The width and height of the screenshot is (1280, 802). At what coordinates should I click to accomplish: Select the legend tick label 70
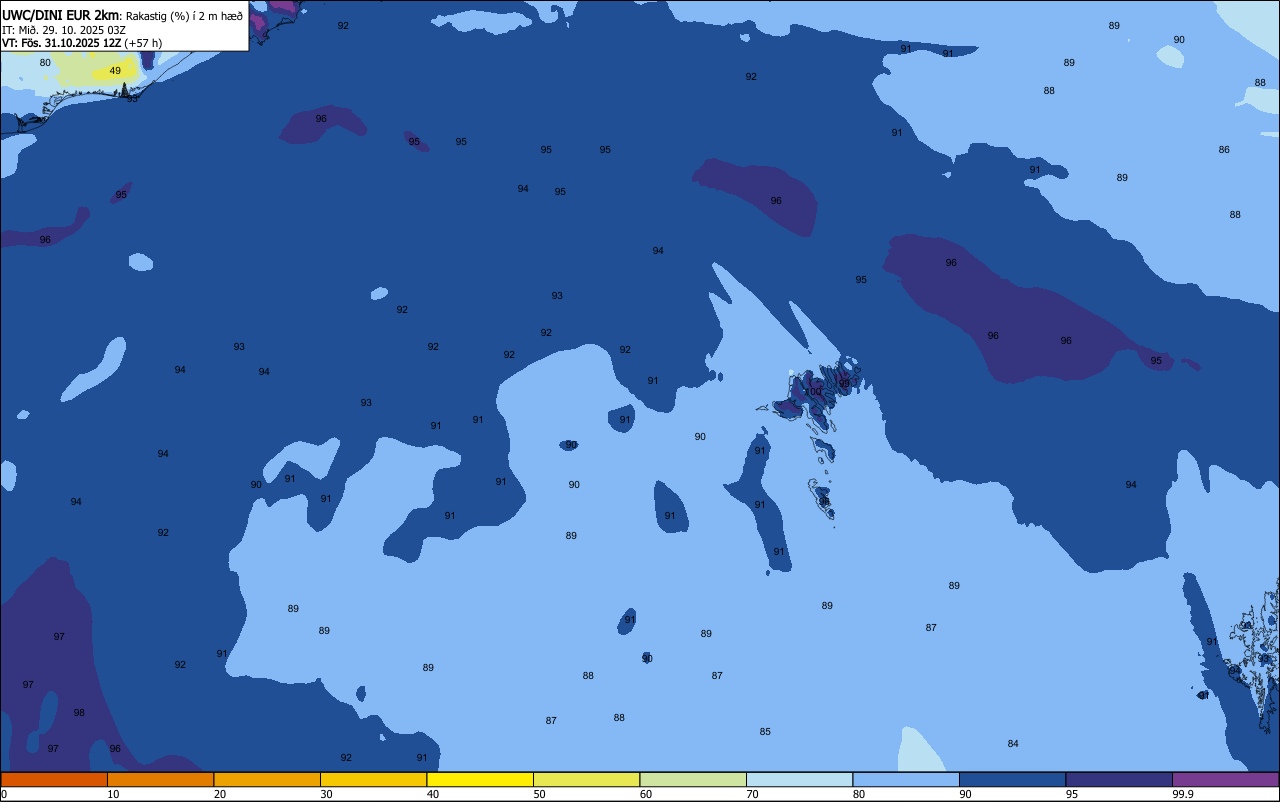pos(752,794)
